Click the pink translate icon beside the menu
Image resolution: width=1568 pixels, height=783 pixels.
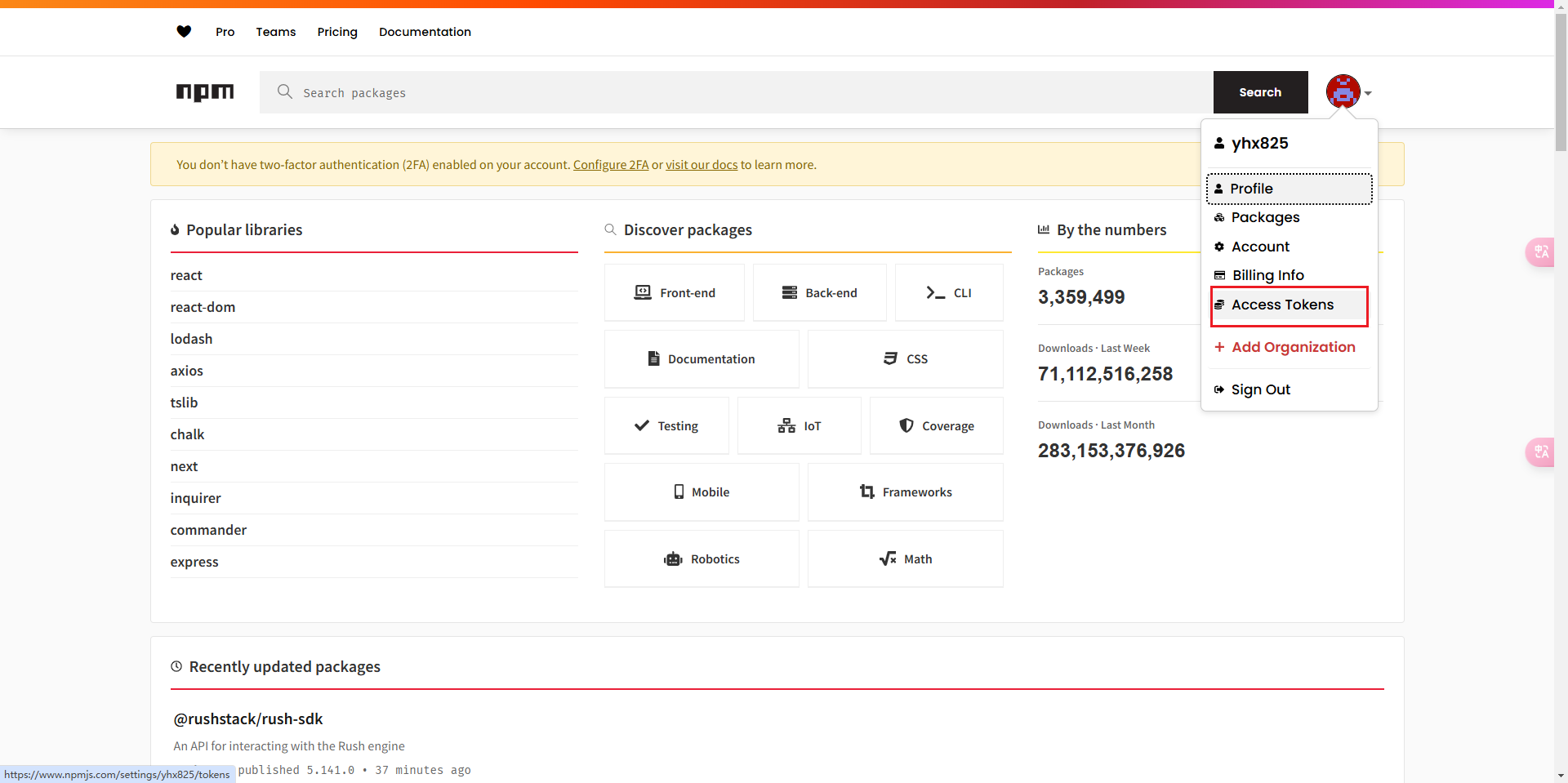click(x=1540, y=252)
